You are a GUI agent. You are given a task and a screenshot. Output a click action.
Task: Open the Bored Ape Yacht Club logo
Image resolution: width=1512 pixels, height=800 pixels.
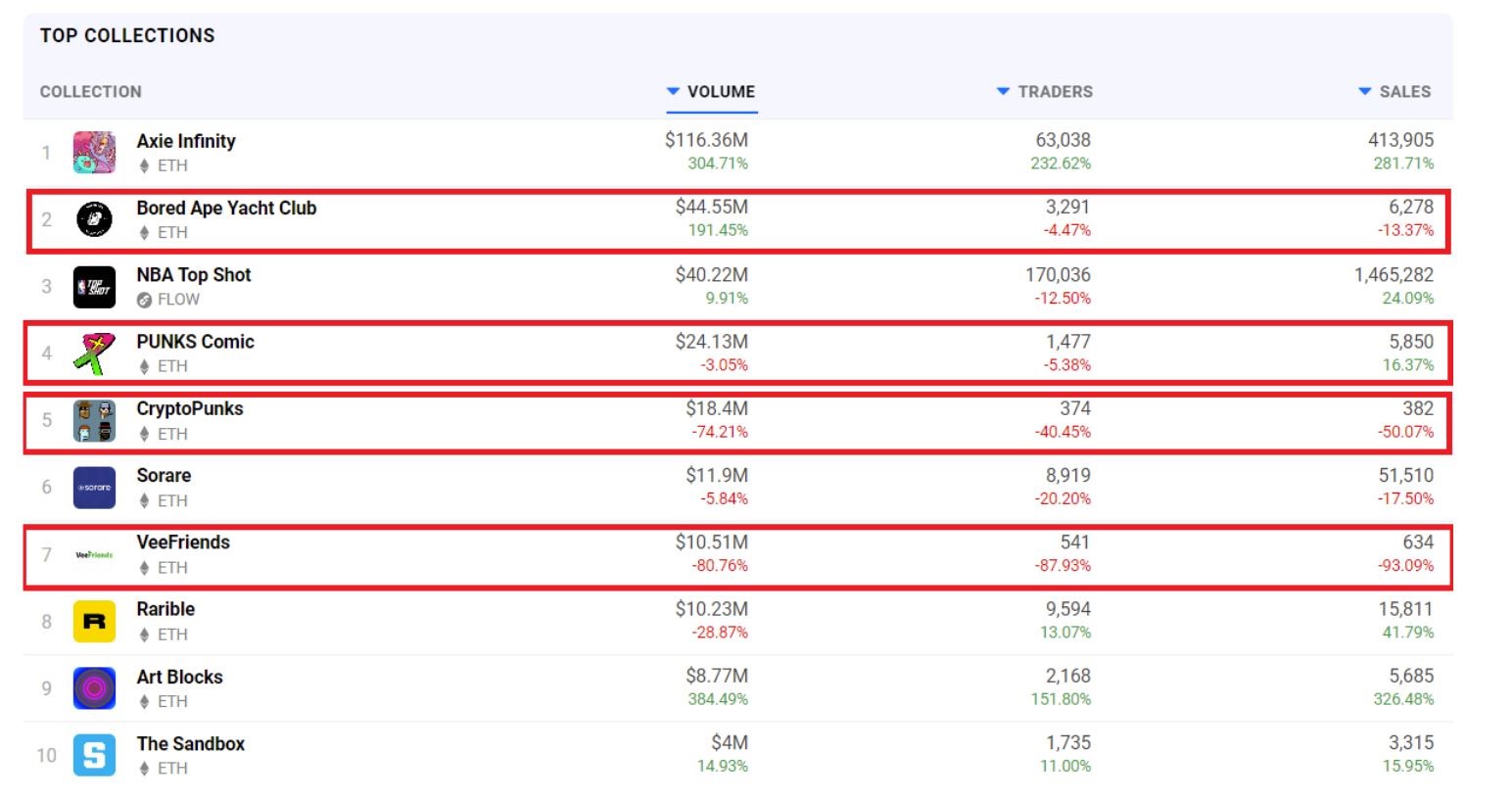point(94,219)
